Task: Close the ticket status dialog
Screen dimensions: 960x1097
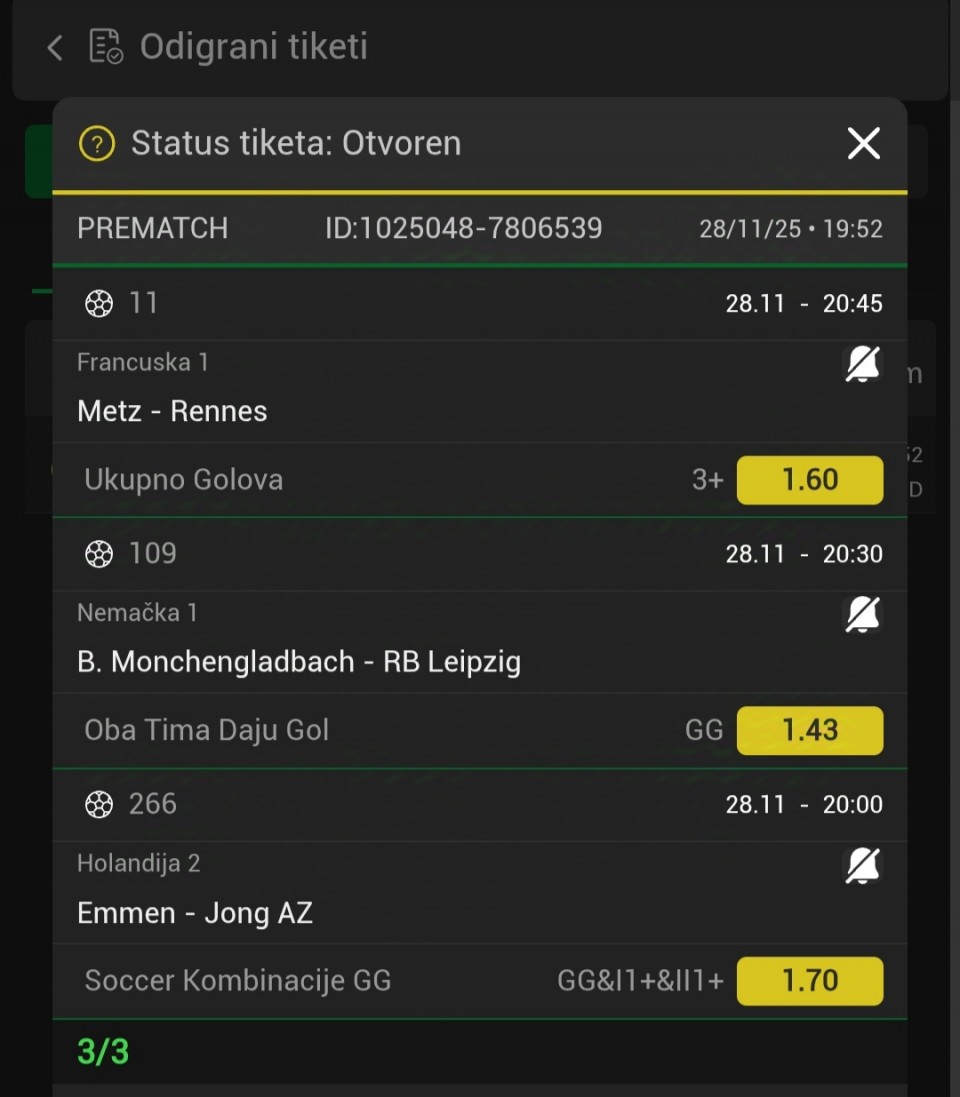Action: click(x=863, y=143)
